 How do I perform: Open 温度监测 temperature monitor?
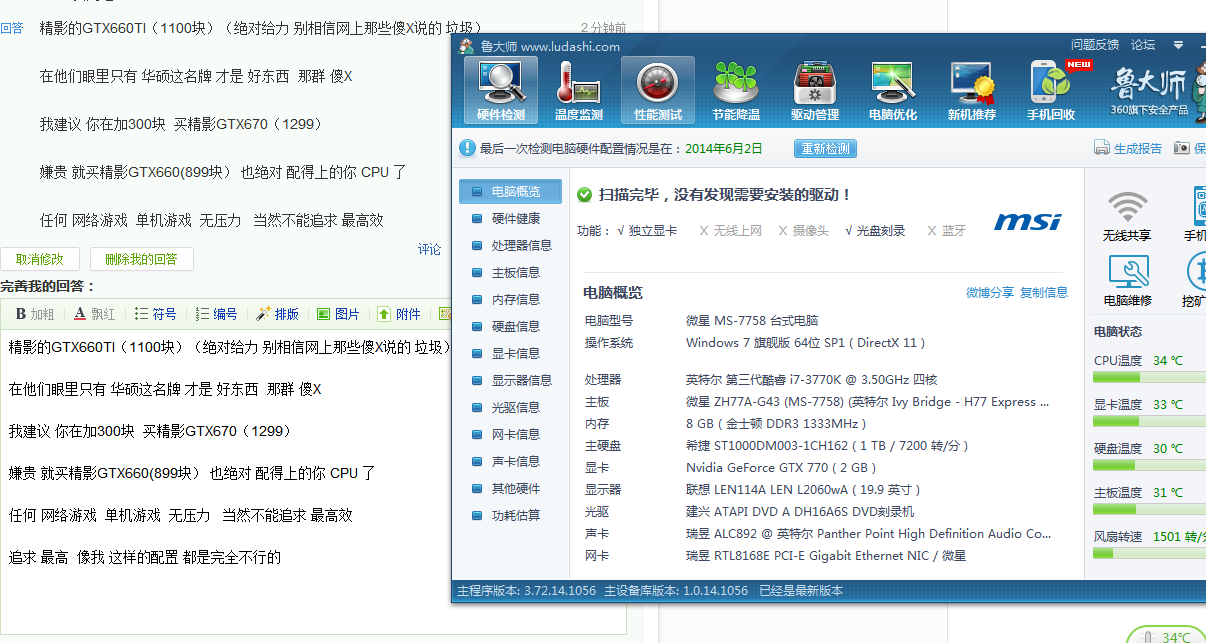578,91
